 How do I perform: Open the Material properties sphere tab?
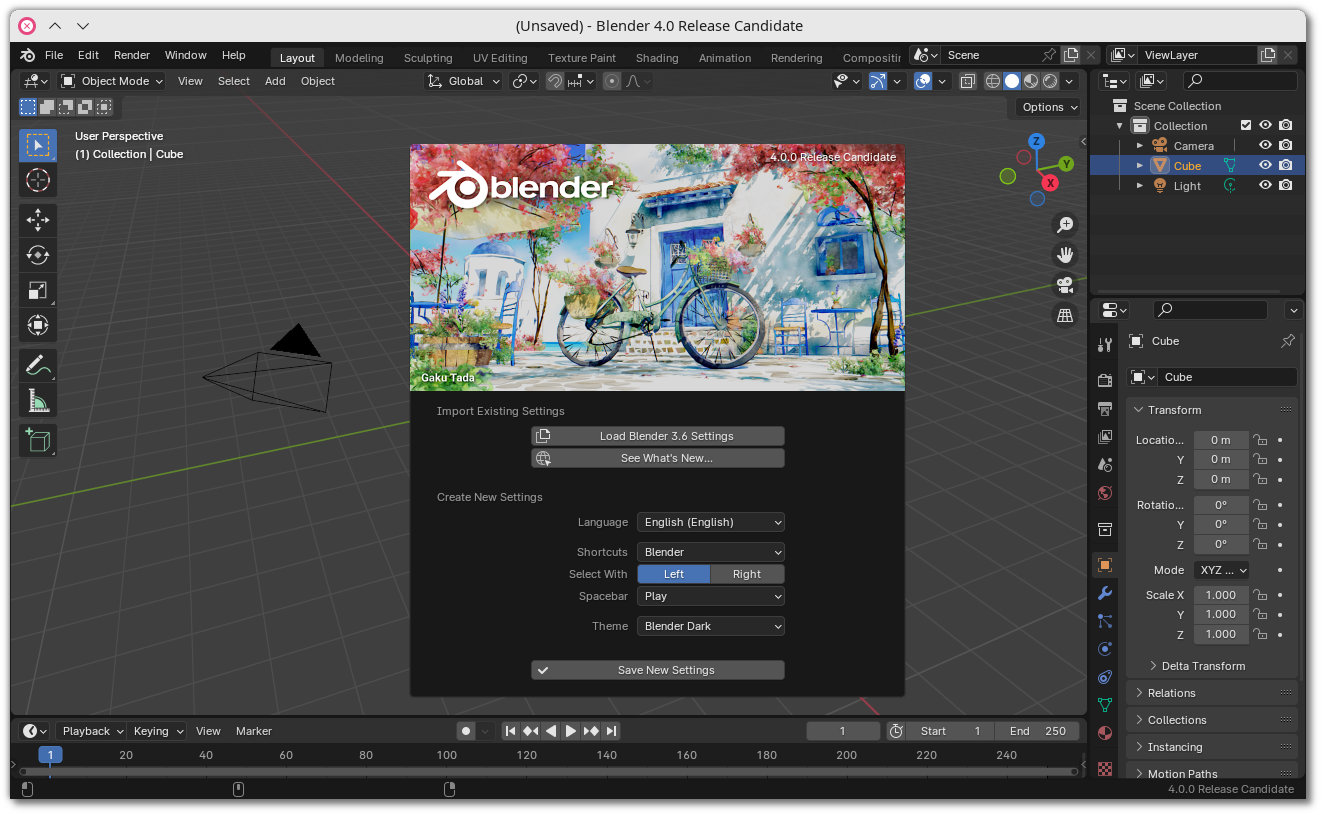click(1105, 733)
